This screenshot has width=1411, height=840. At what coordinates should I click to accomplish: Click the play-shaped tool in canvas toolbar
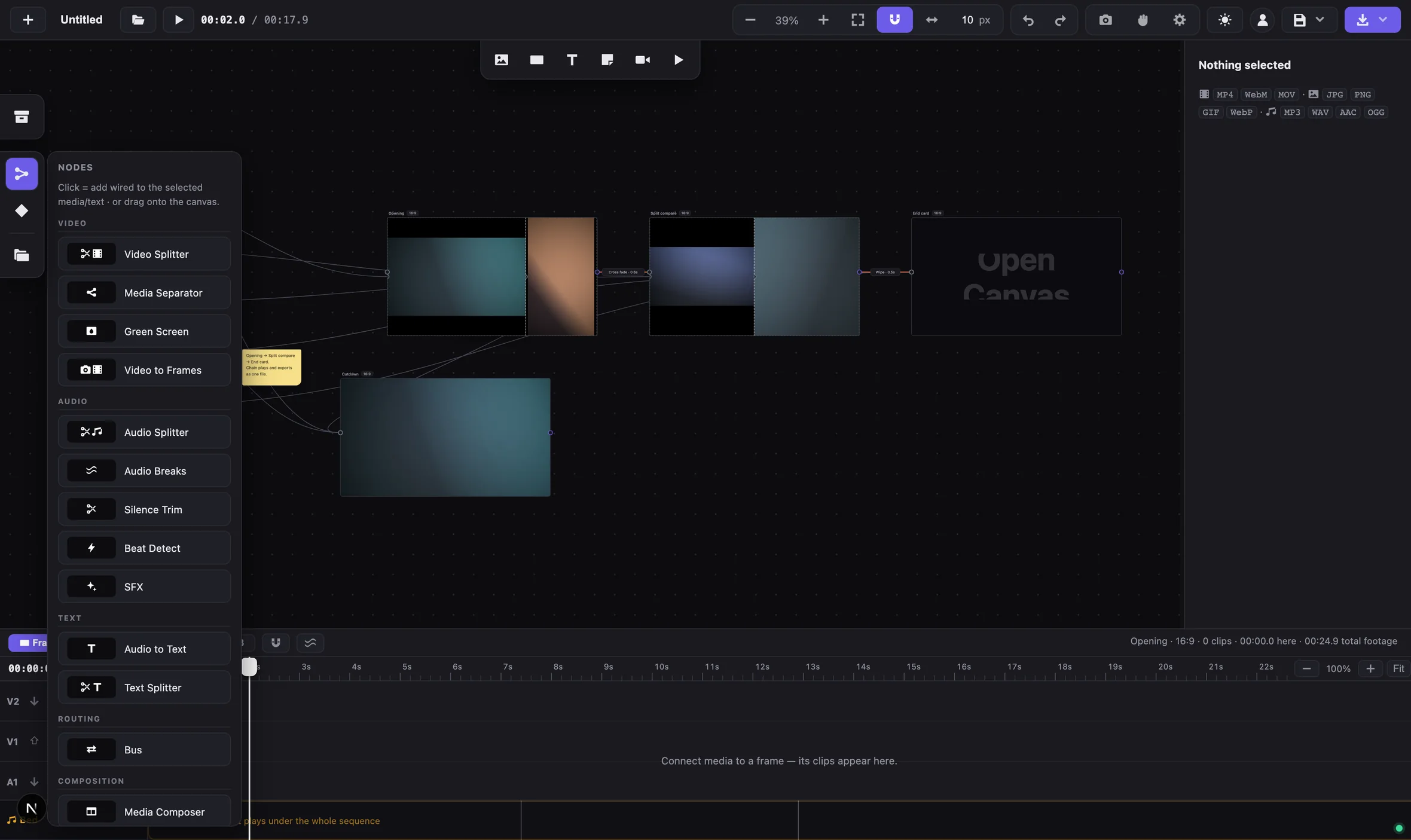click(679, 60)
